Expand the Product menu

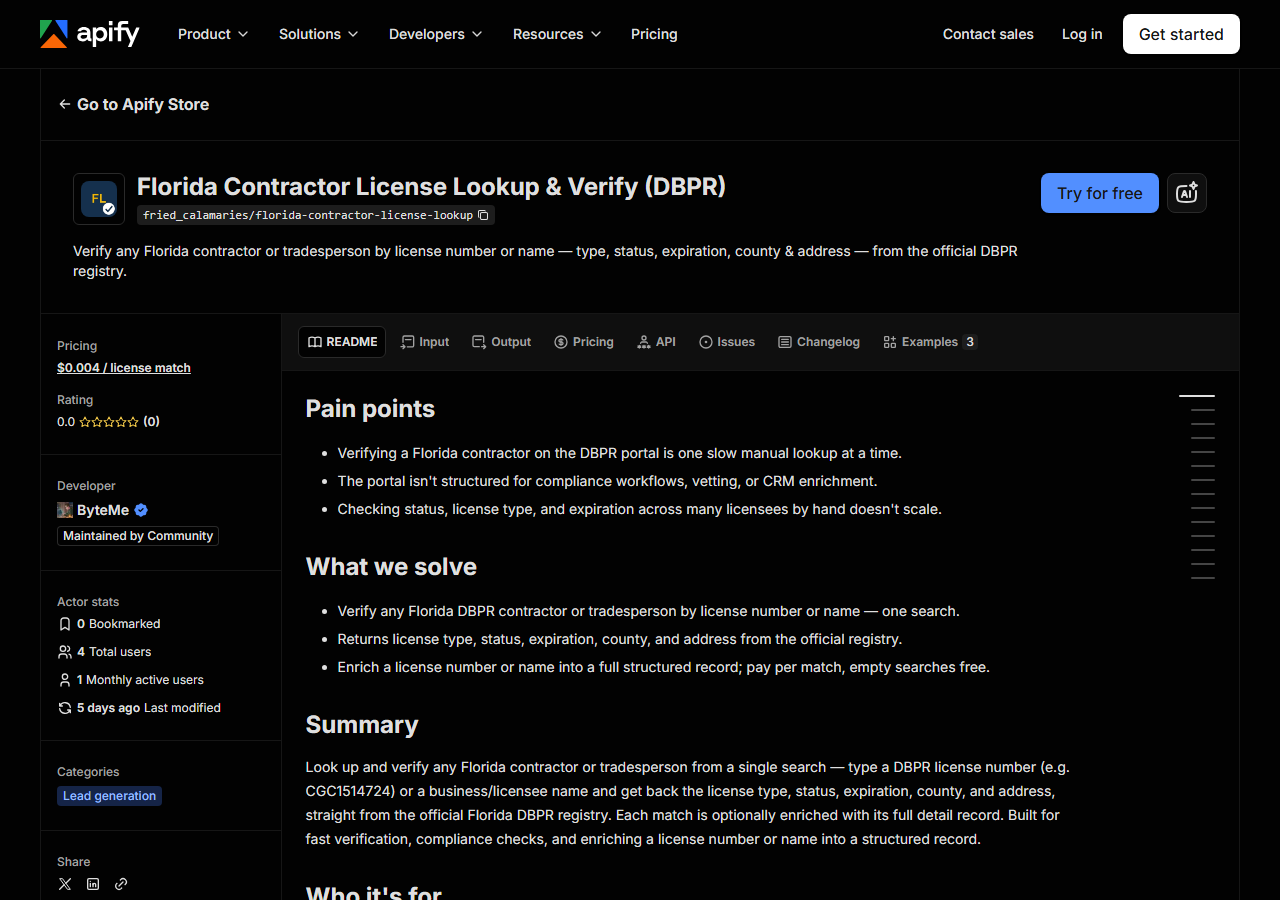pos(212,34)
